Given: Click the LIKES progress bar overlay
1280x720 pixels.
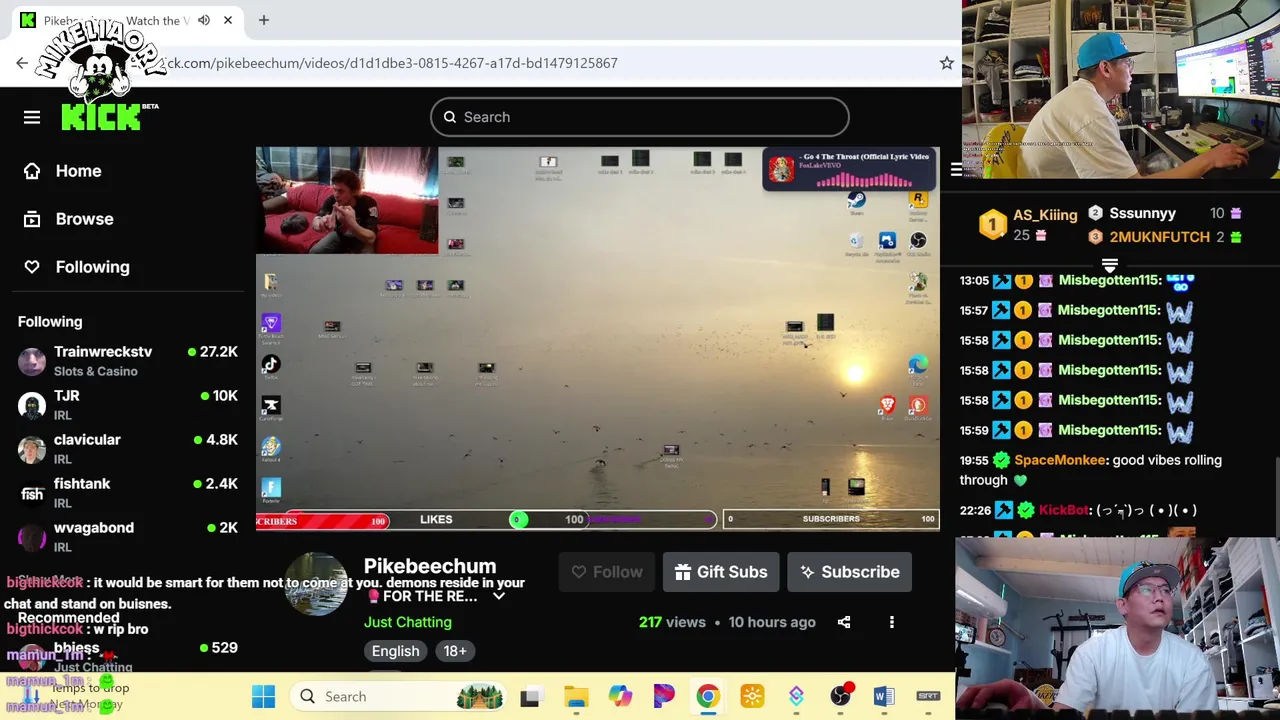Looking at the screenshot, I should (566, 519).
